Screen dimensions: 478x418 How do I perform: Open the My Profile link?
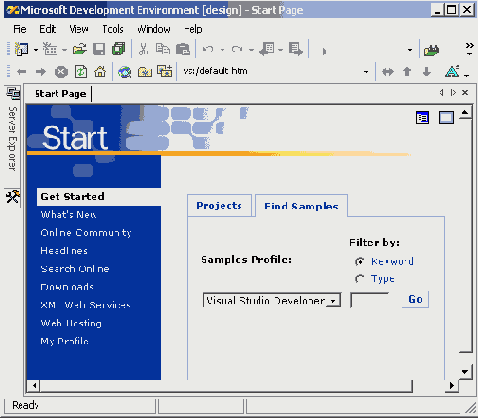tap(64, 341)
